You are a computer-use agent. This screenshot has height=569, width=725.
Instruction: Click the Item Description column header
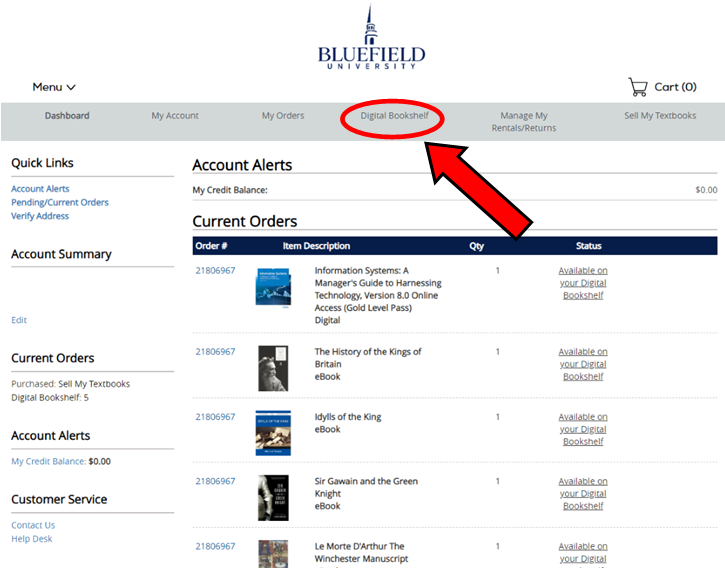tap(316, 246)
